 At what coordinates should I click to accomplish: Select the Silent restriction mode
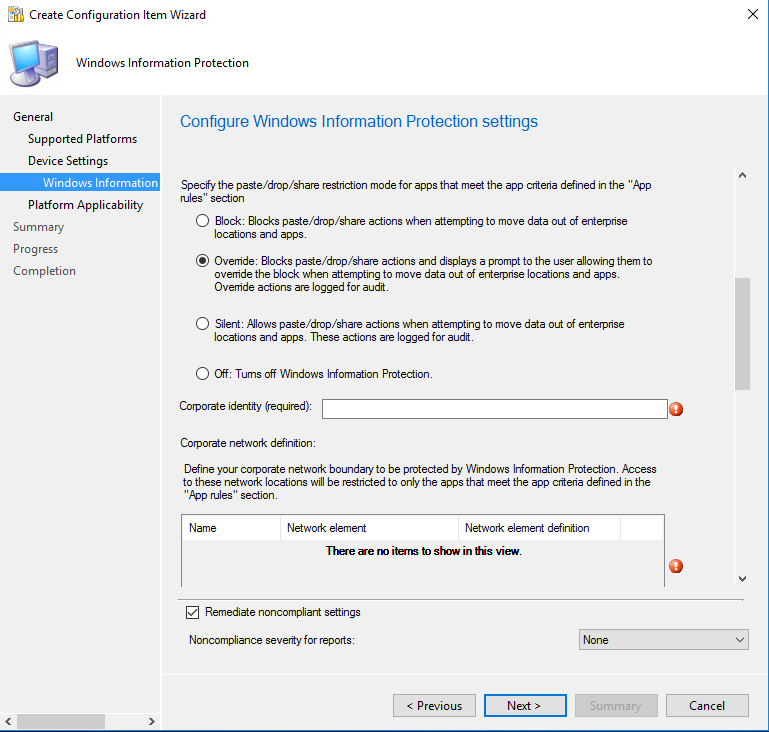point(202,324)
